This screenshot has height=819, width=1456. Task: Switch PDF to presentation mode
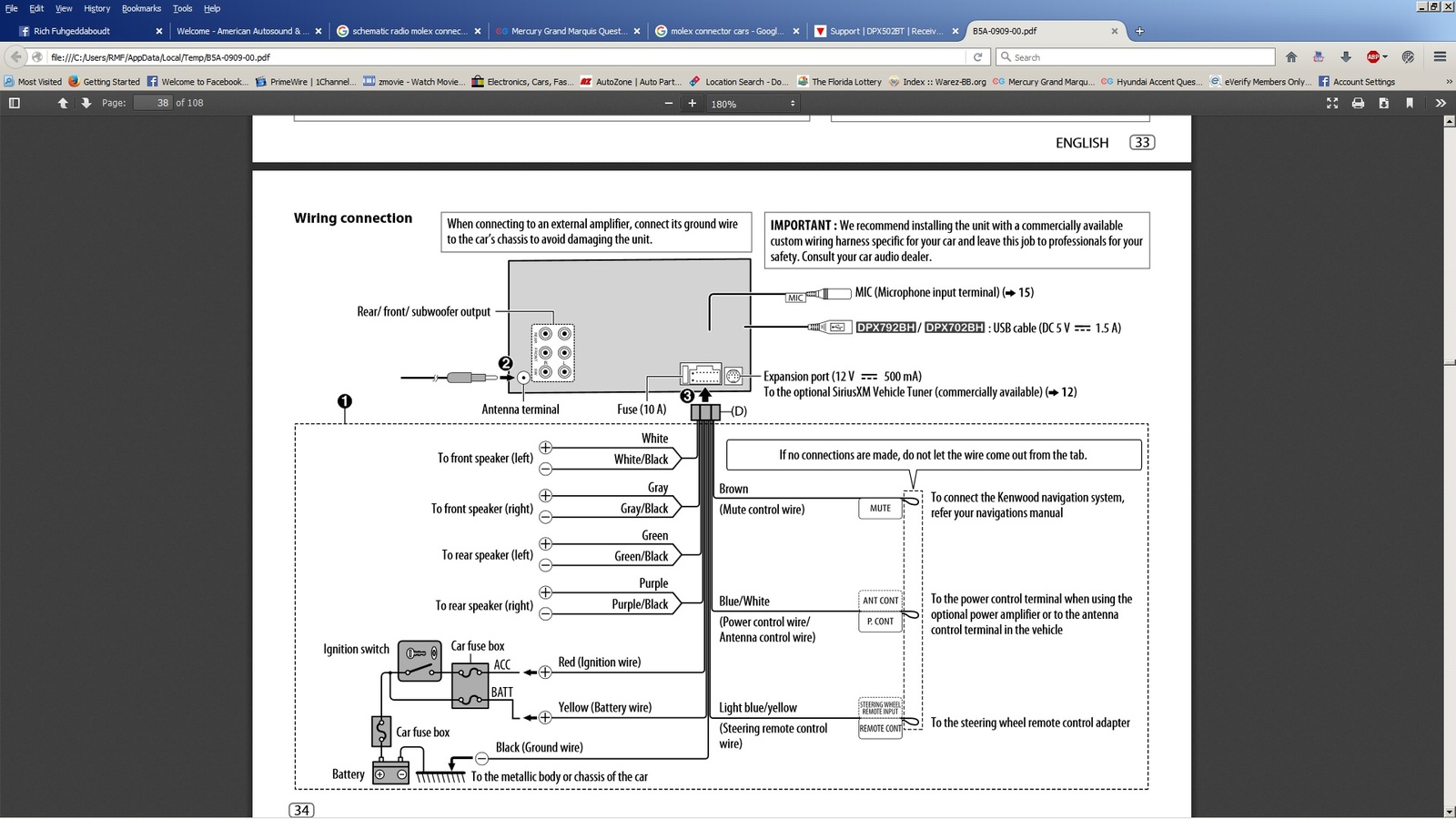point(1332,103)
